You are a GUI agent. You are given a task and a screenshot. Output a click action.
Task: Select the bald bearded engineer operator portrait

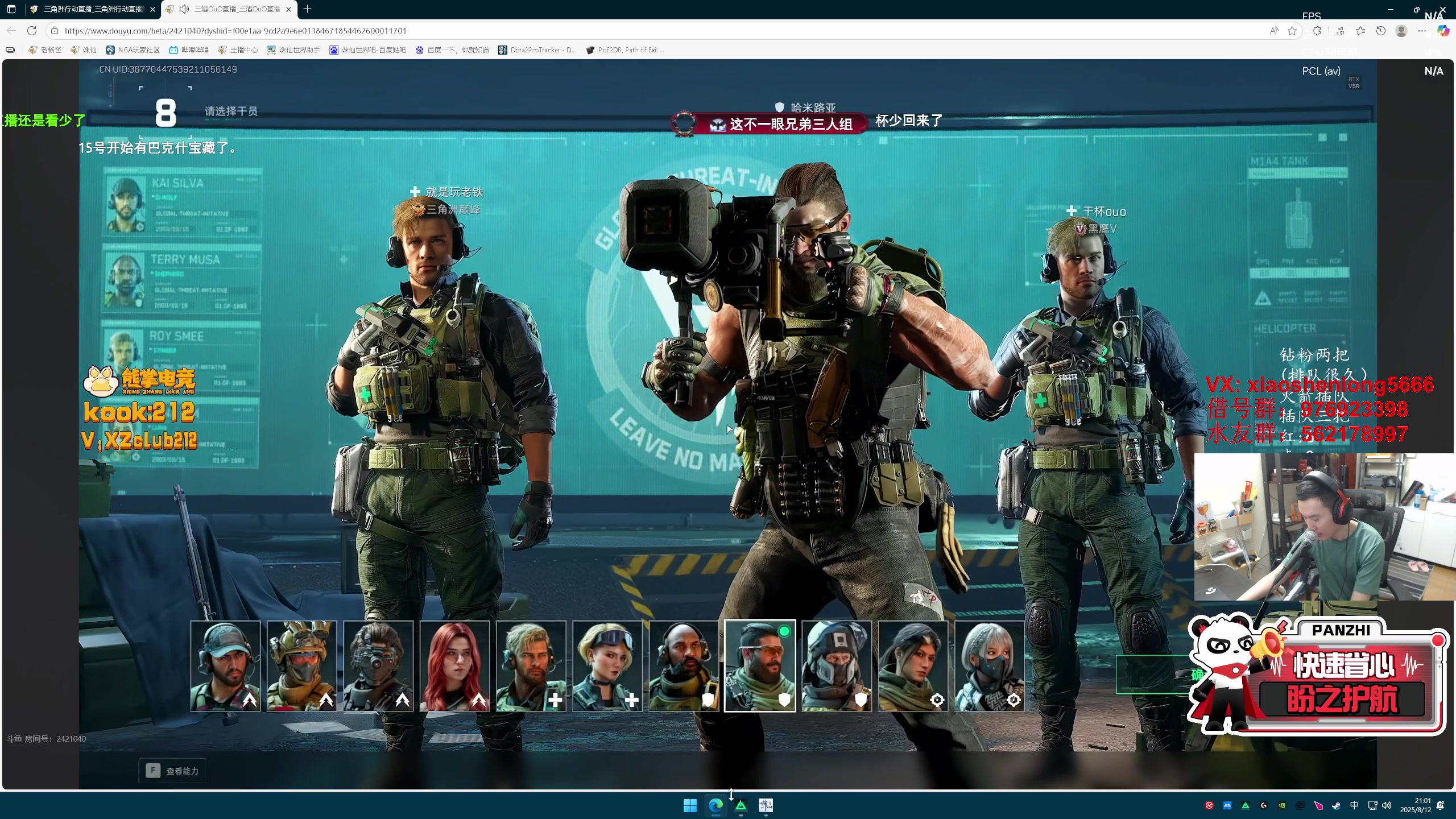click(x=684, y=666)
